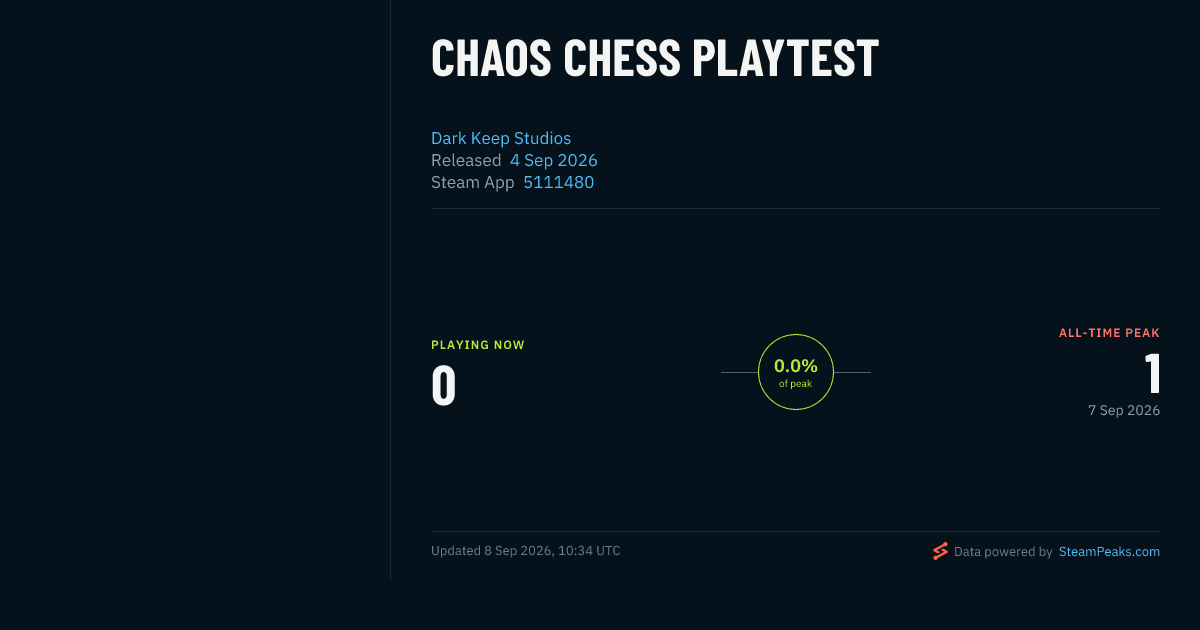The width and height of the screenshot is (1200, 630).
Task: Click the Steam App label text
Action: pos(473,182)
